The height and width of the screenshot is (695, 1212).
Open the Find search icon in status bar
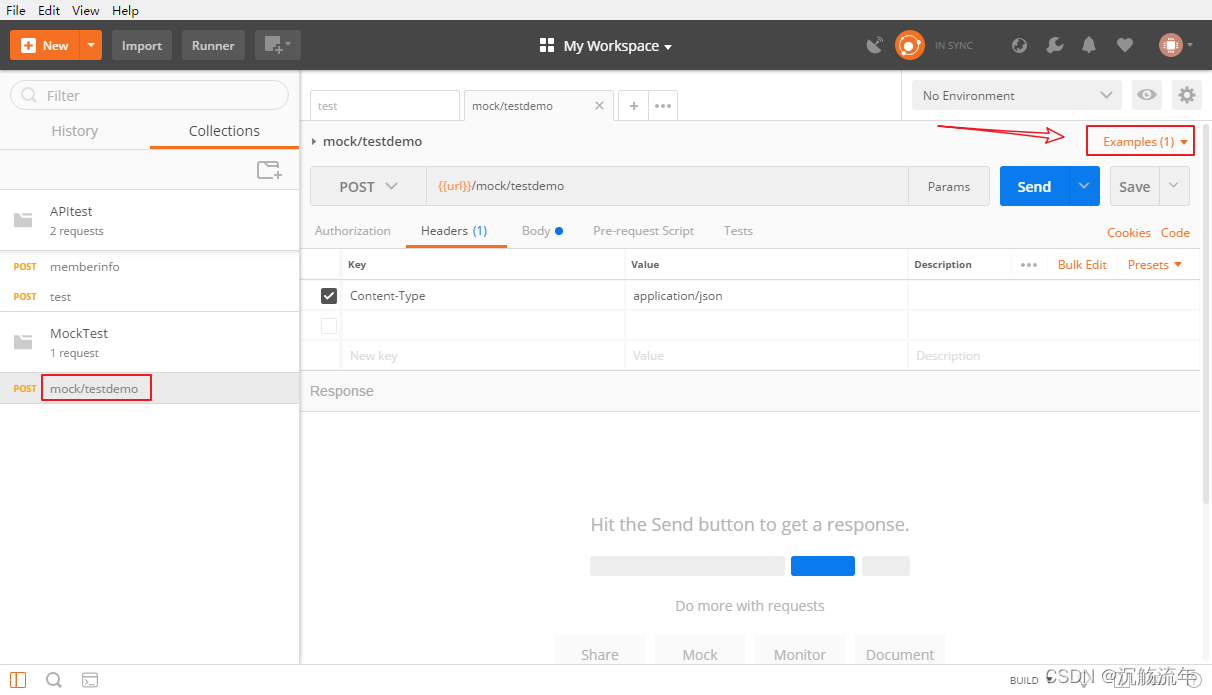(54, 680)
